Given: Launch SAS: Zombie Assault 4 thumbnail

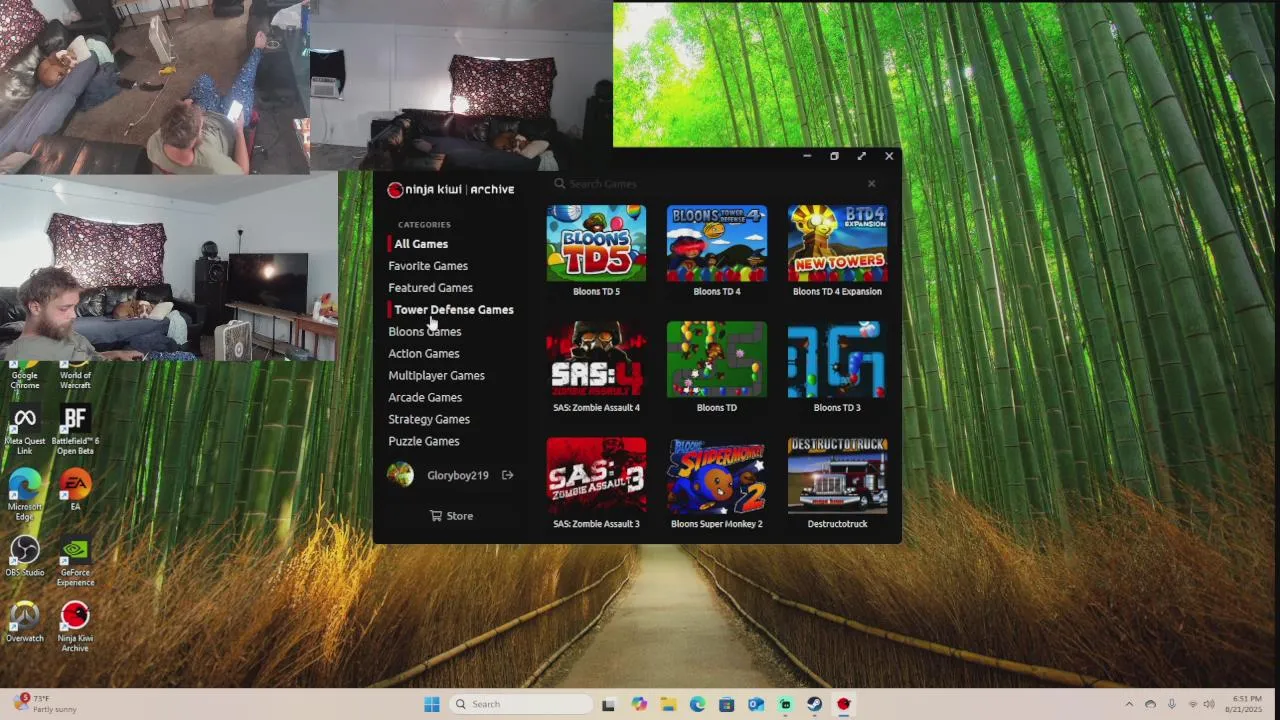Looking at the screenshot, I should (596, 359).
